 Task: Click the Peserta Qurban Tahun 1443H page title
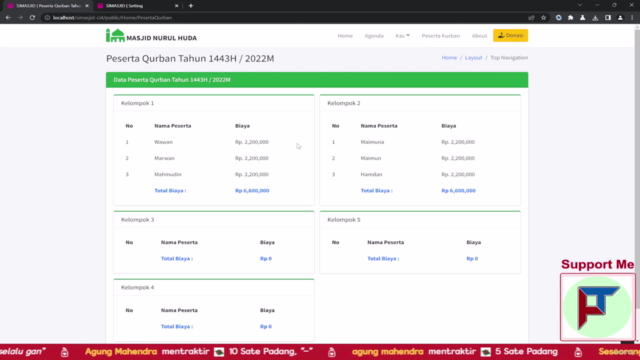tap(190, 58)
